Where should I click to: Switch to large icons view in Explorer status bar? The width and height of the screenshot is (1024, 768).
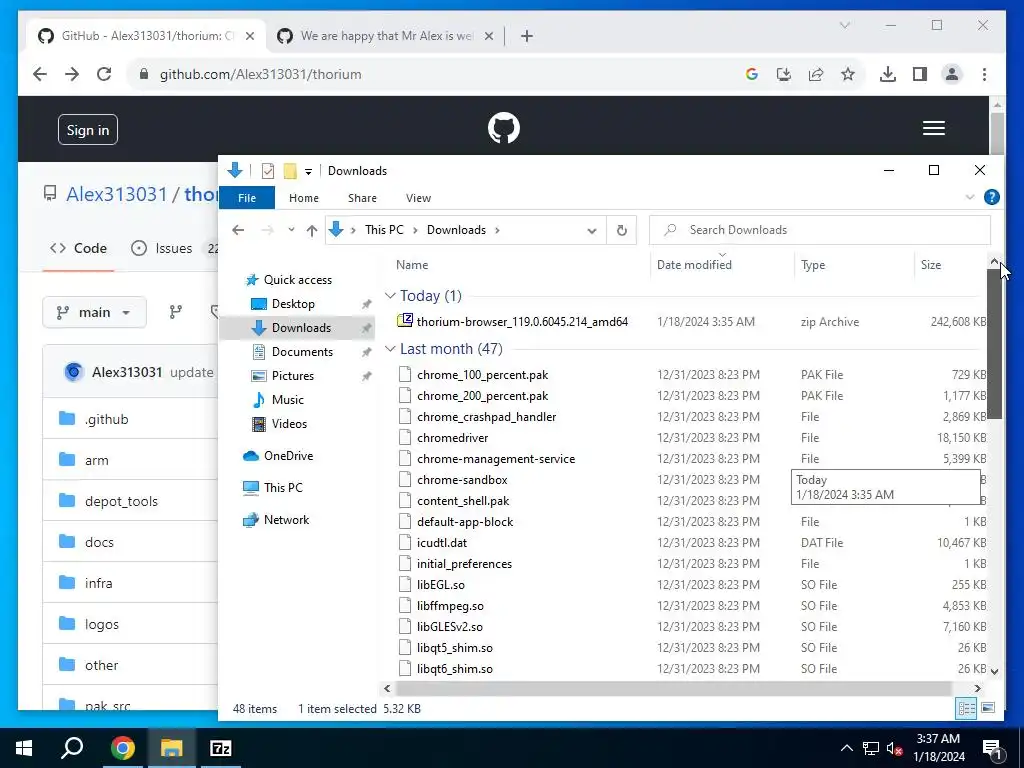click(x=987, y=708)
